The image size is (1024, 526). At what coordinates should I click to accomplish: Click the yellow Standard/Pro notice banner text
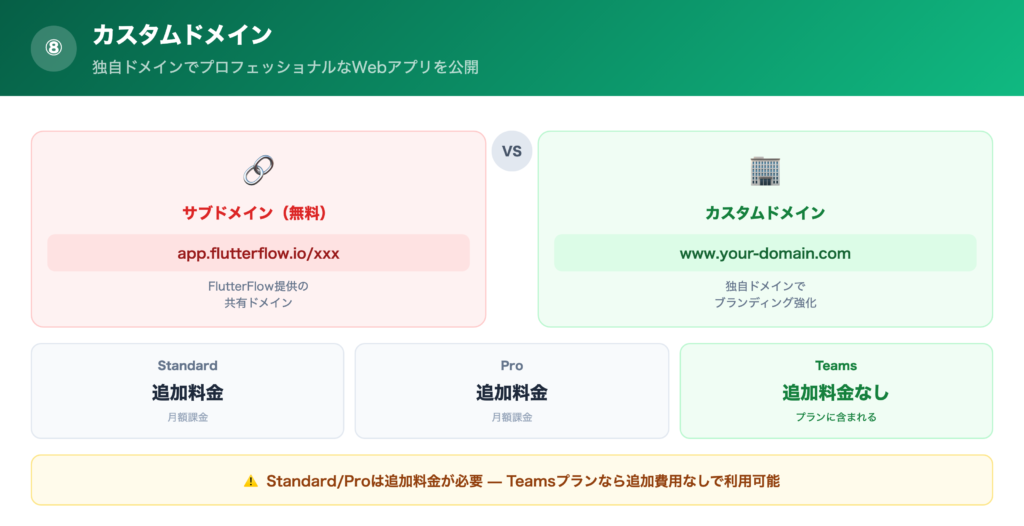pyautogui.click(x=523, y=481)
